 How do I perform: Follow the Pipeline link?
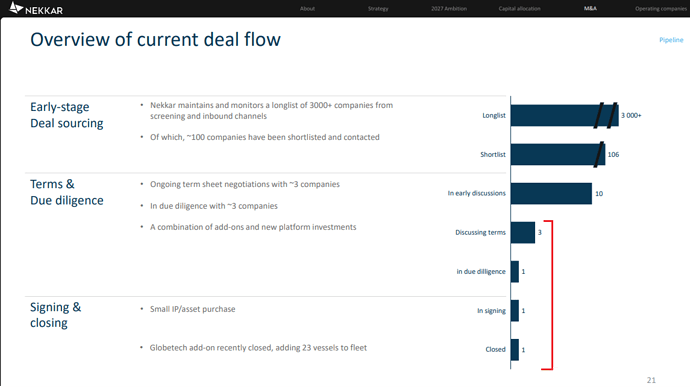point(671,40)
